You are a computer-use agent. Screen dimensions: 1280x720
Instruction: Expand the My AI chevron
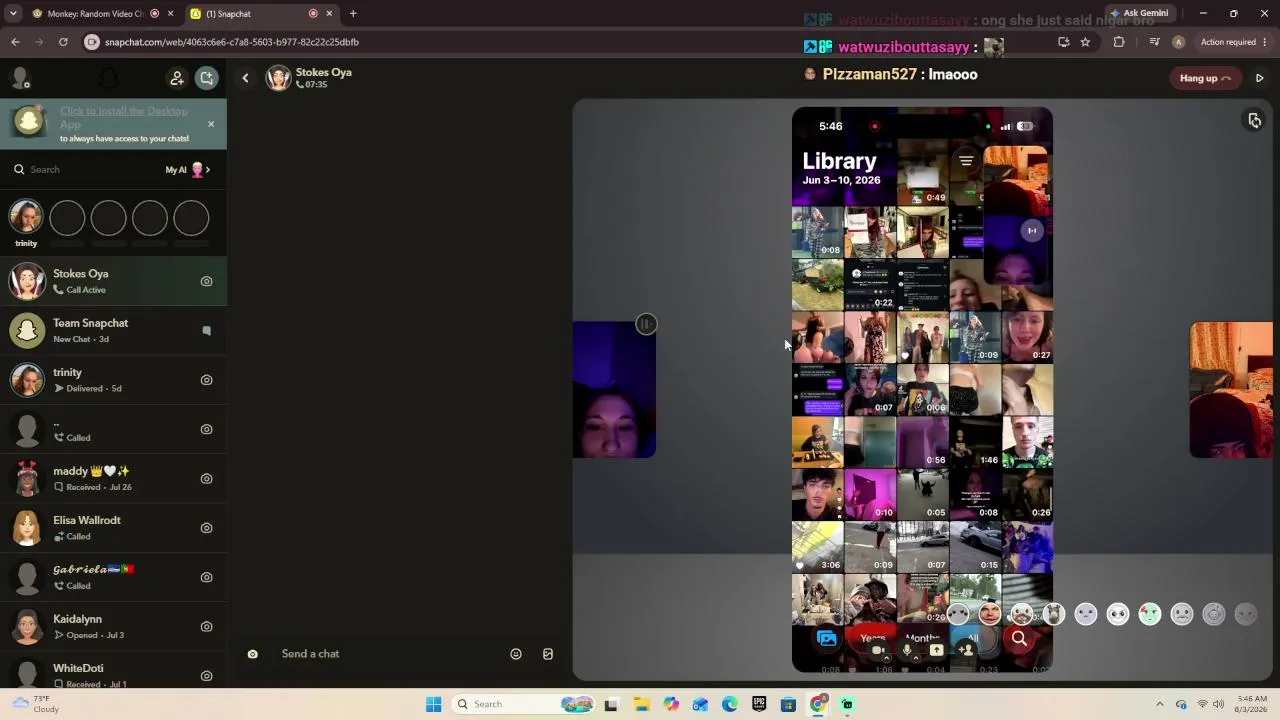(208, 170)
